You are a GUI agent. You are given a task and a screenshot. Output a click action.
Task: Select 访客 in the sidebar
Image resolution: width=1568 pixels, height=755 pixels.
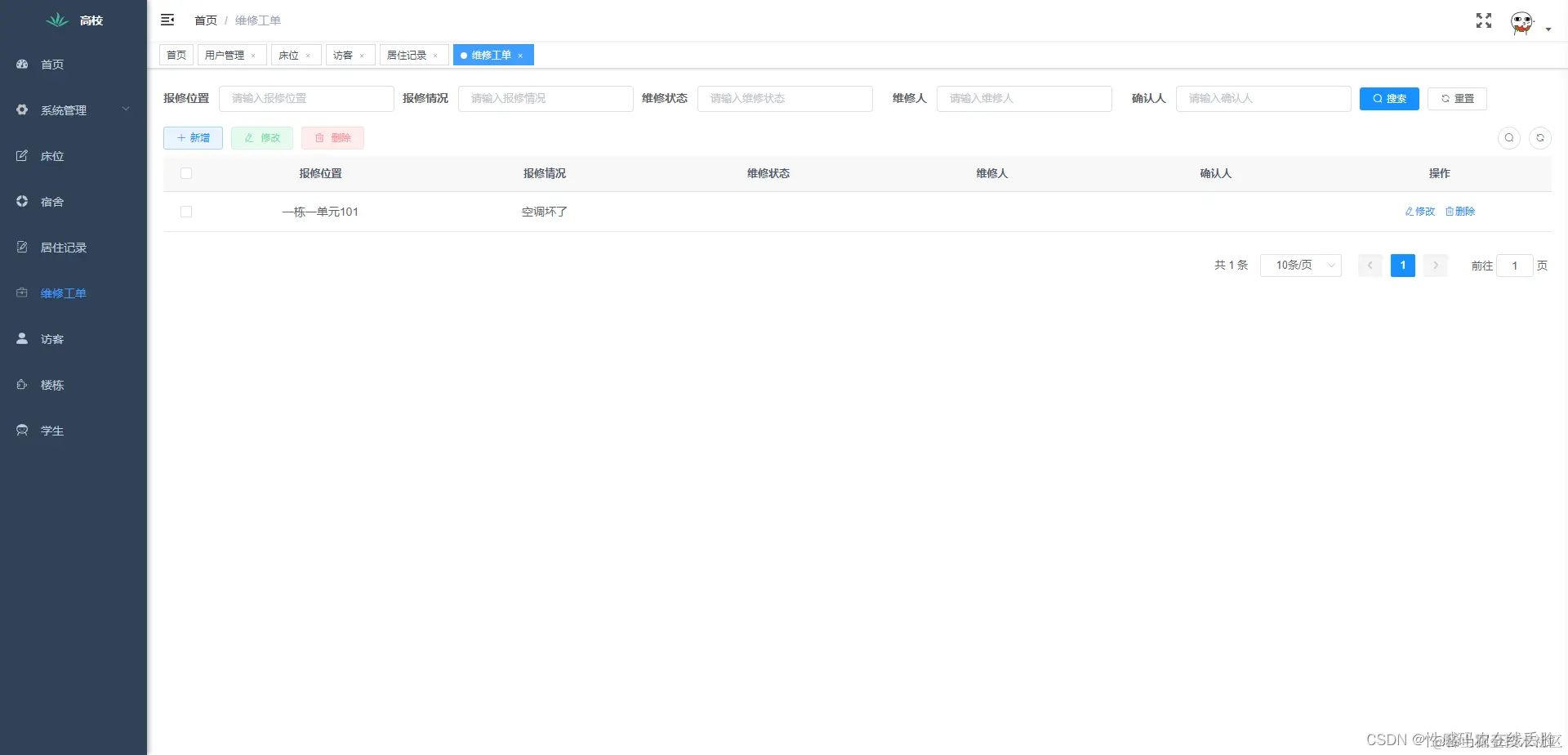tap(52, 338)
